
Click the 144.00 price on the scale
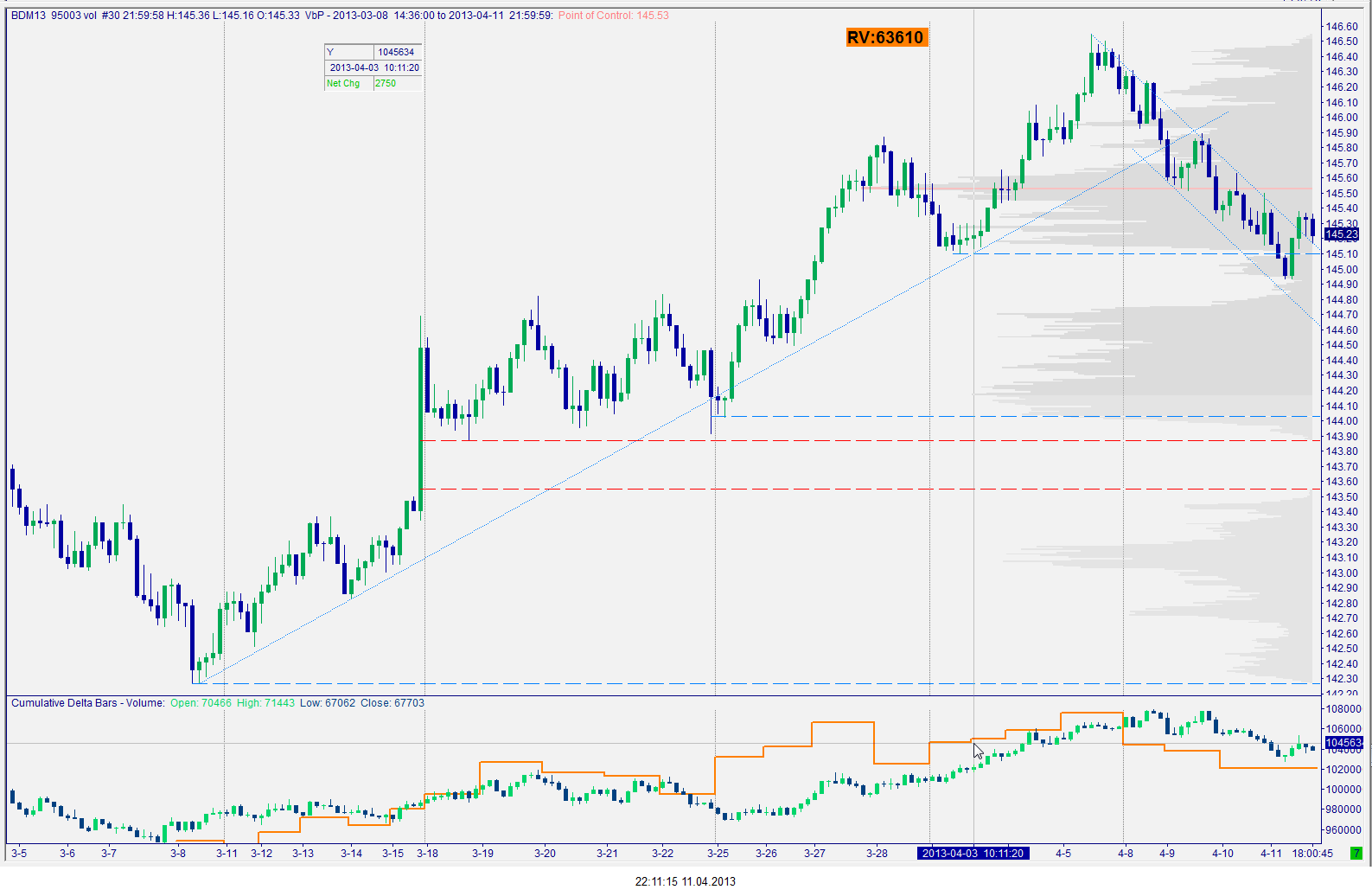[x=1342, y=421]
